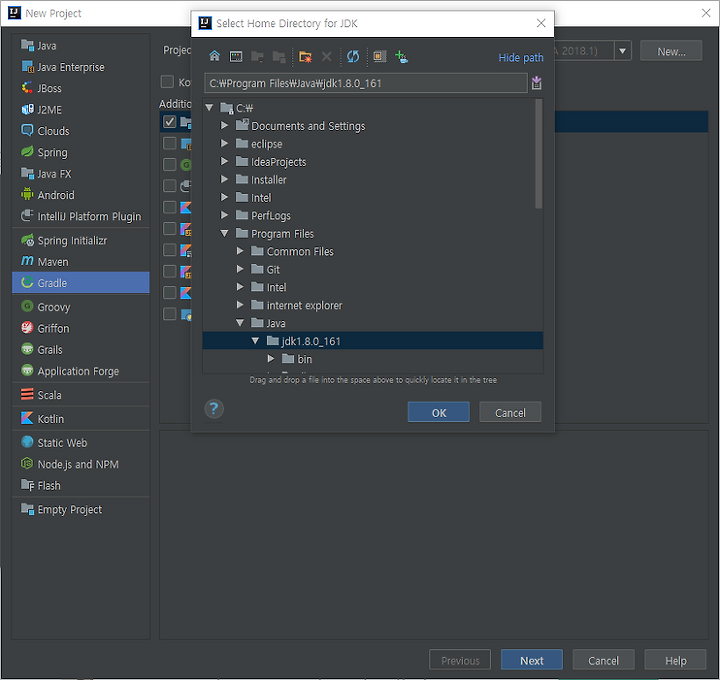
Task: Click the directory tree vertical scrollbar
Action: (539, 154)
